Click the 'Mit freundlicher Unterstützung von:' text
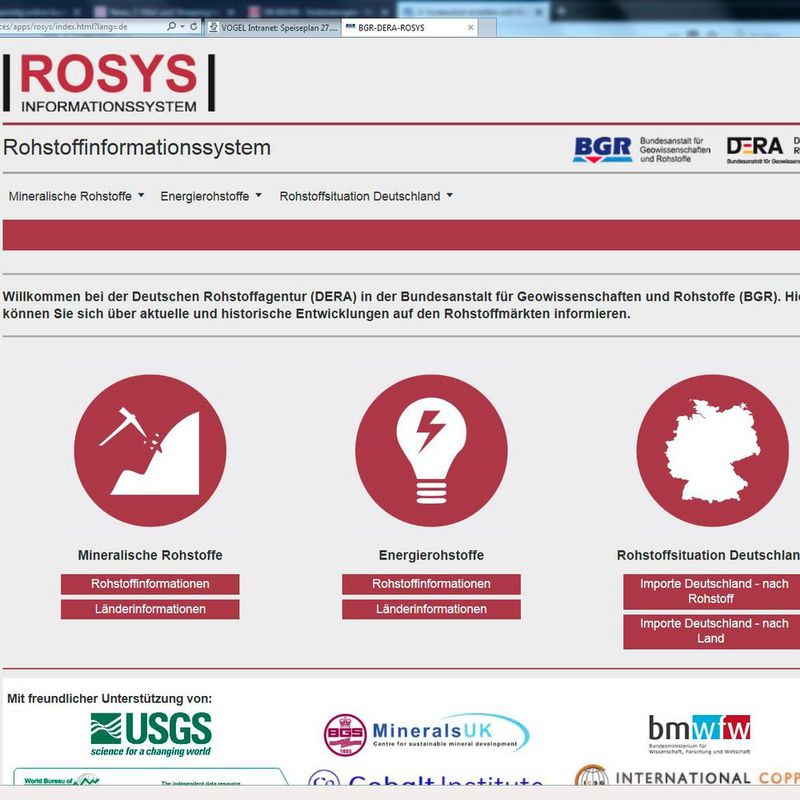 pyautogui.click(x=109, y=698)
